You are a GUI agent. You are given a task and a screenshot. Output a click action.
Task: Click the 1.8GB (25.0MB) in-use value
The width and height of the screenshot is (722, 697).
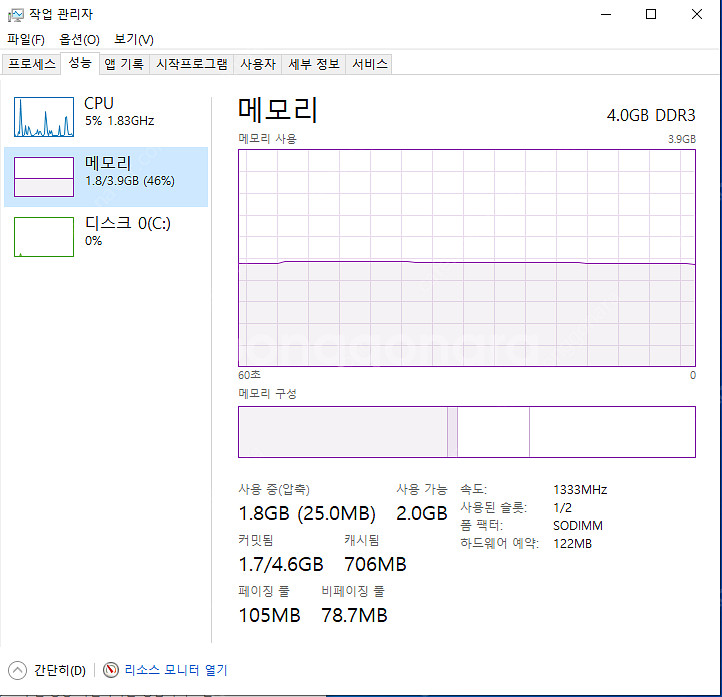click(307, 513)
